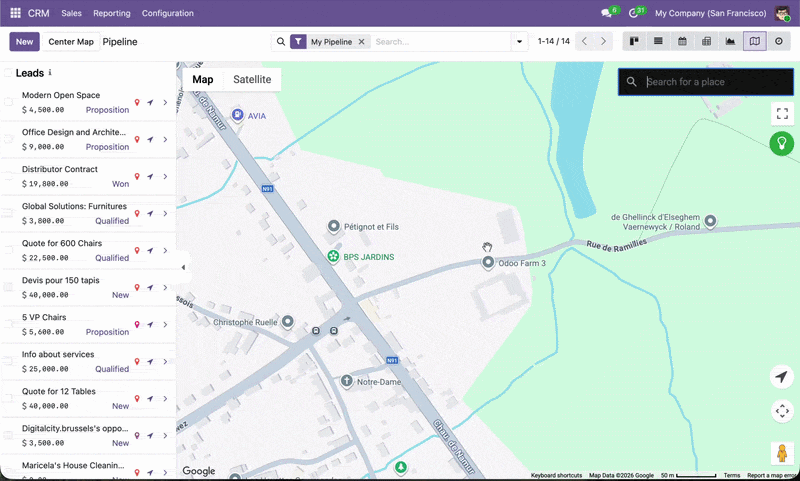Go to the previous page of records
Screen dimensions: 800x481
click(x=585, y=41)
